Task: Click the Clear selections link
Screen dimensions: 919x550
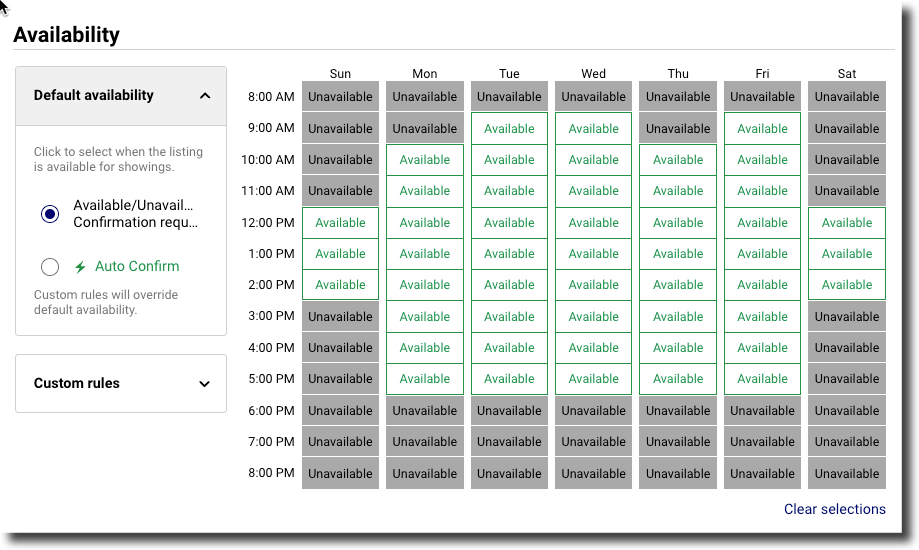Action: pyautogui.click(x=835, y=509)
